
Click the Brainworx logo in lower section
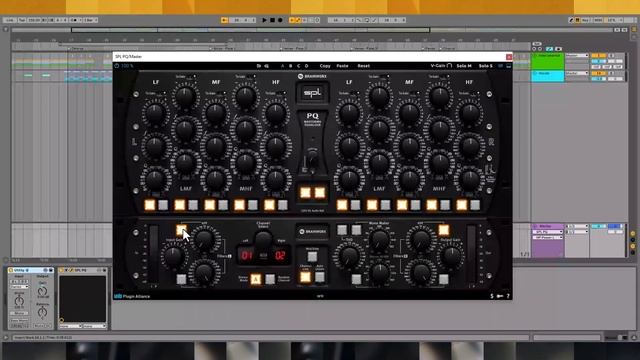tap(313, 231)
